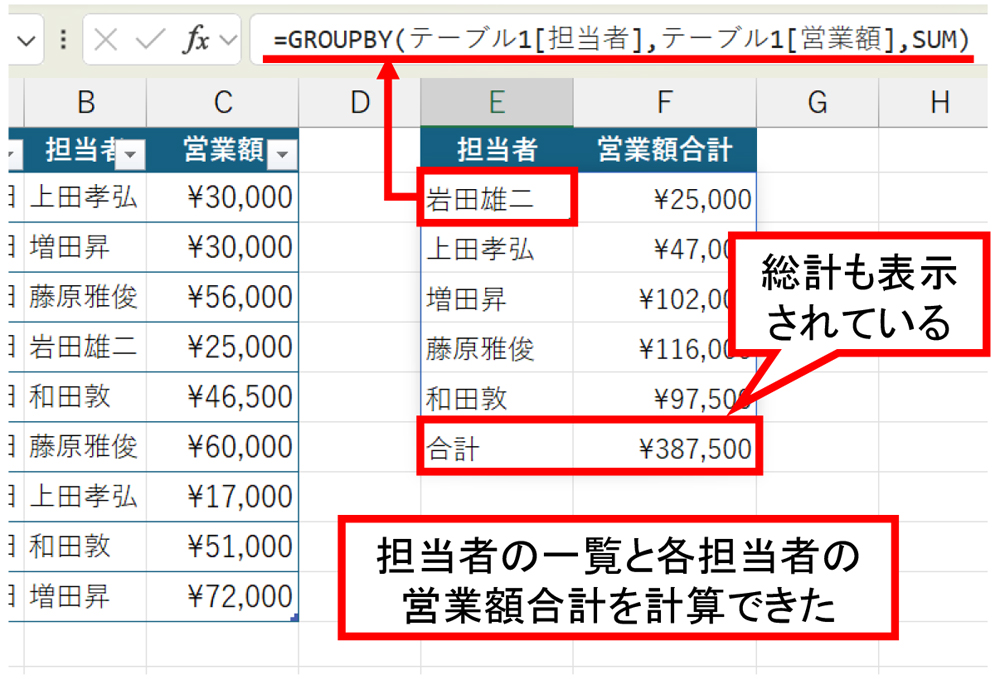Screen dimensions: 1000x679
Task: Open Insert Function fx dialog
Action: pos(196,40)
